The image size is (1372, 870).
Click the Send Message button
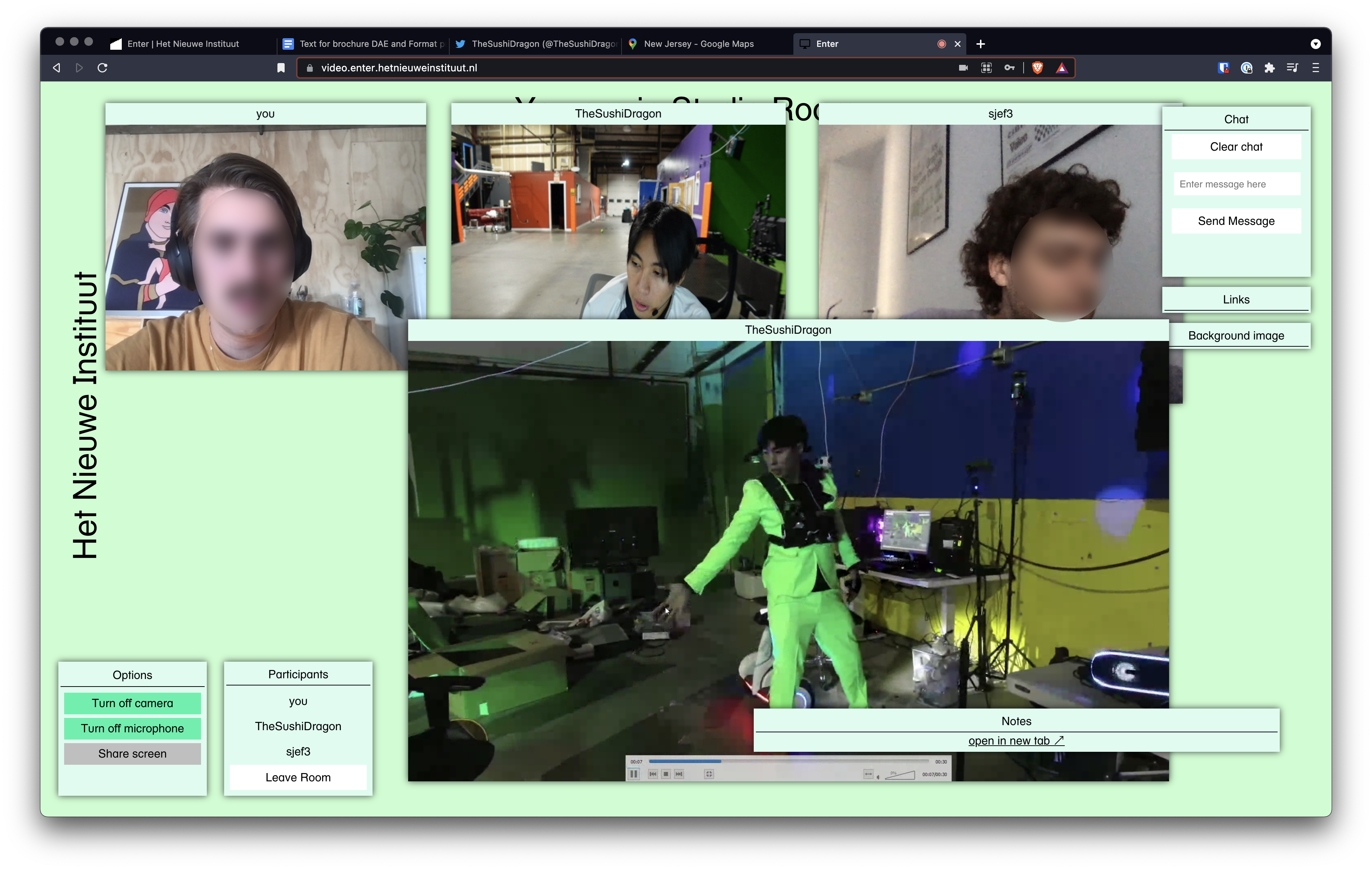(1236, 221)
